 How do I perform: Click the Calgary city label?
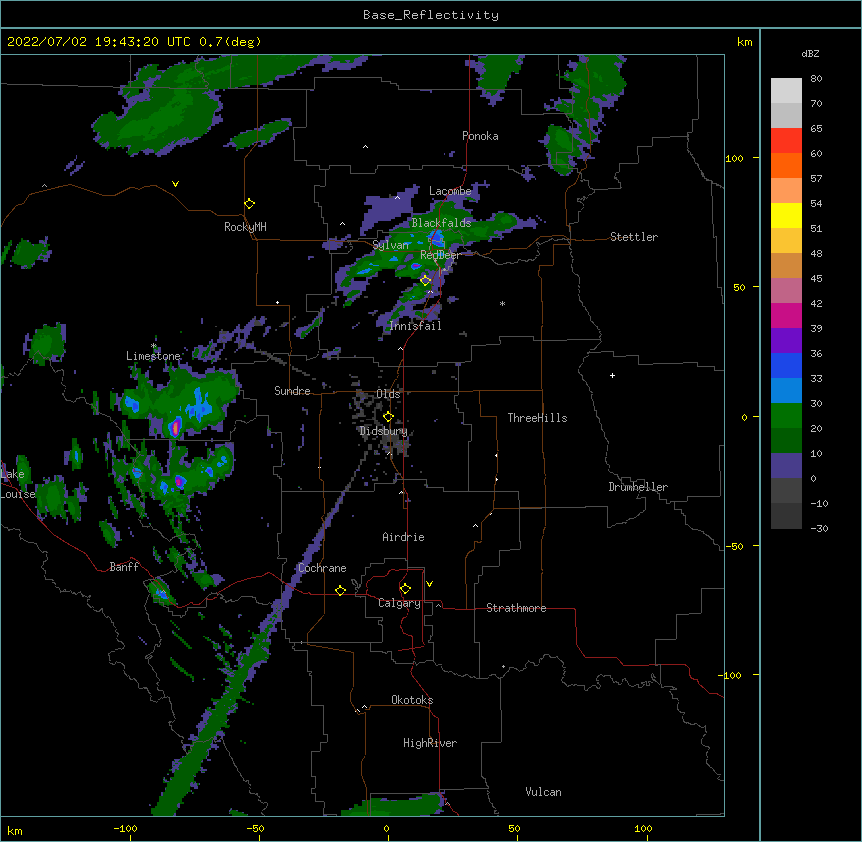tap(400, 603)
